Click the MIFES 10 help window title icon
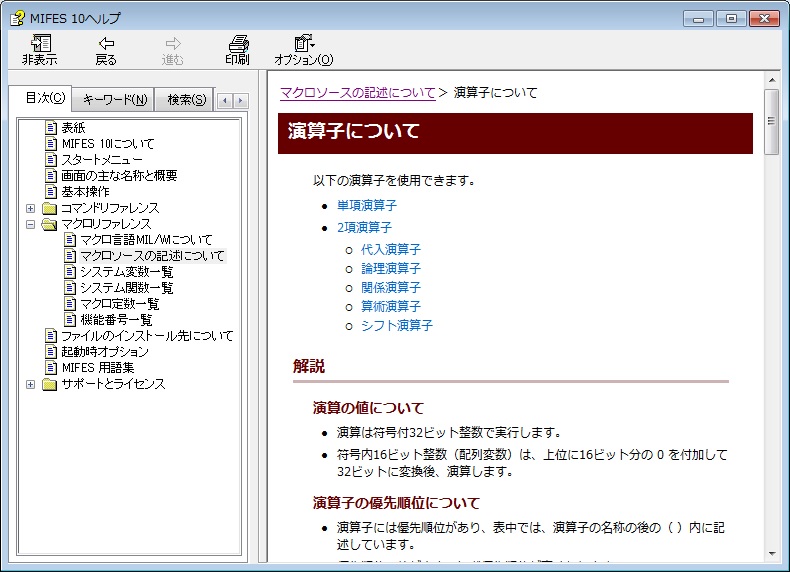Viewport: 790px width, 572px height. (17, 17)
